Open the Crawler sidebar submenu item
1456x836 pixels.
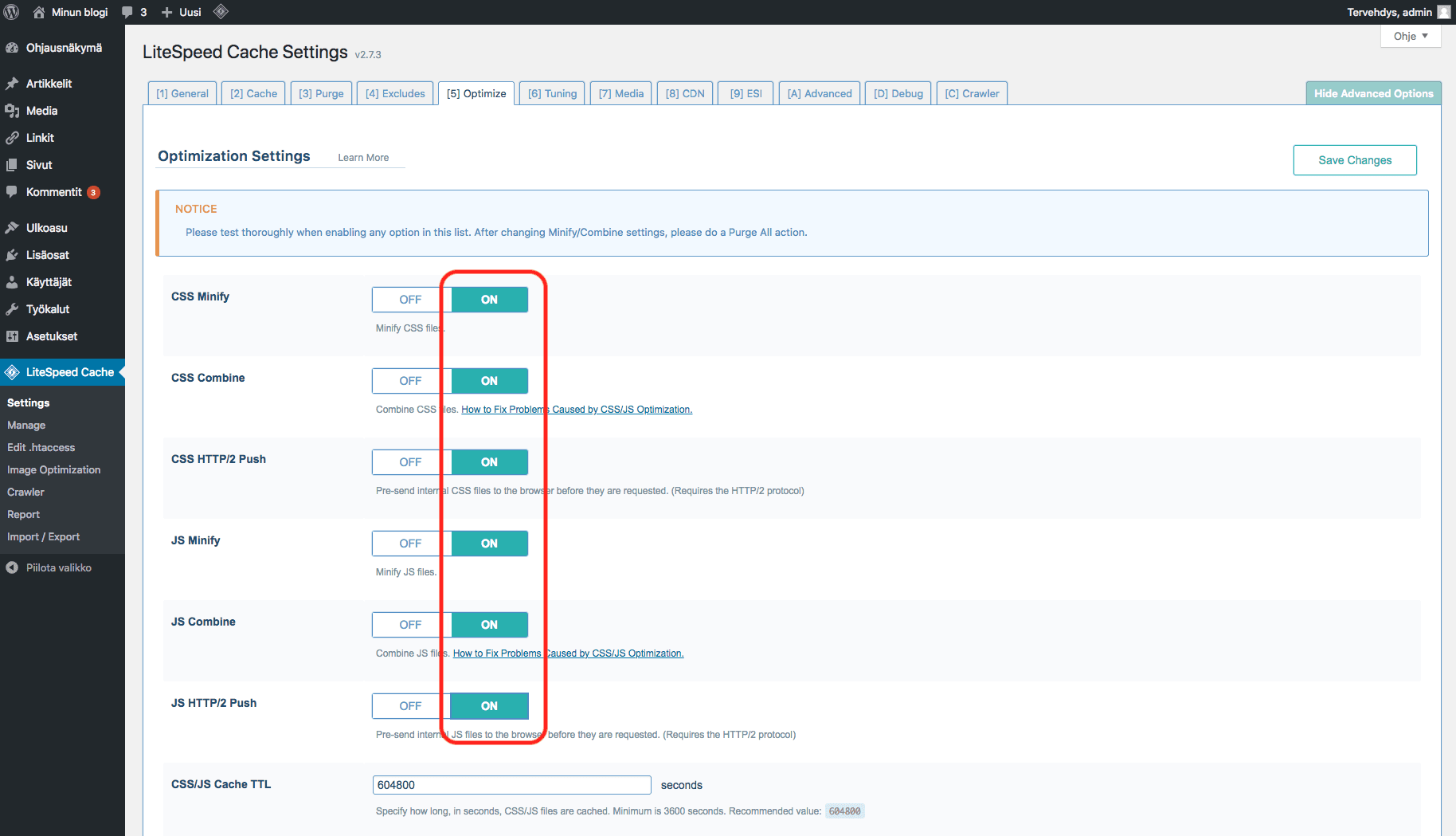[x=25, y=493]
